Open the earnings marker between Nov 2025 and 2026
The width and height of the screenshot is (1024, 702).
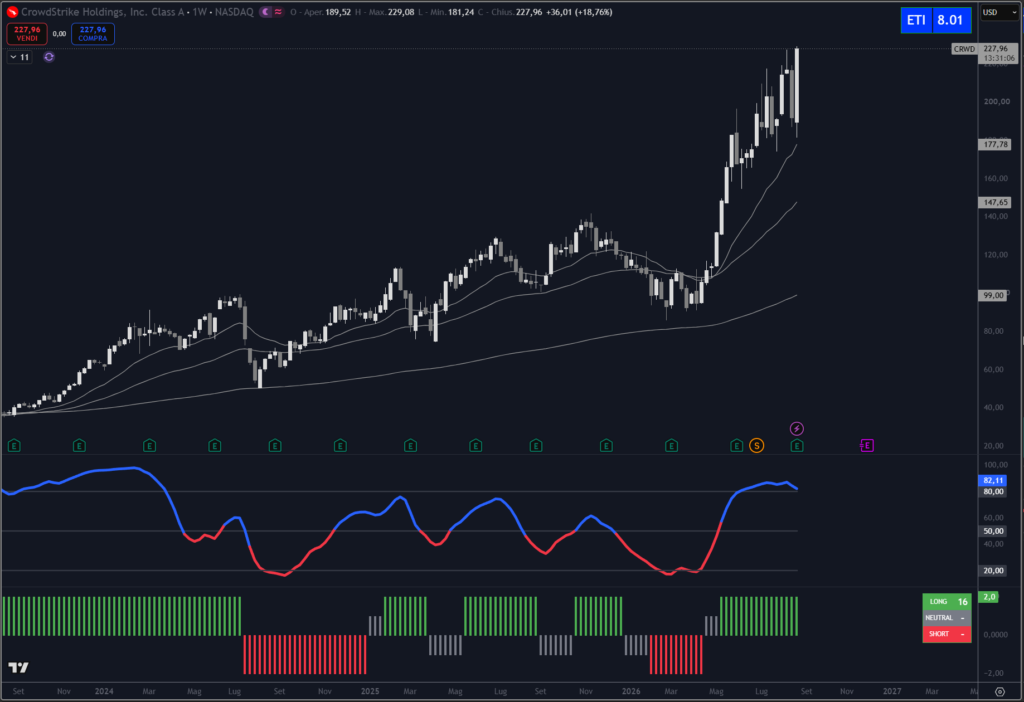[606, 445]
